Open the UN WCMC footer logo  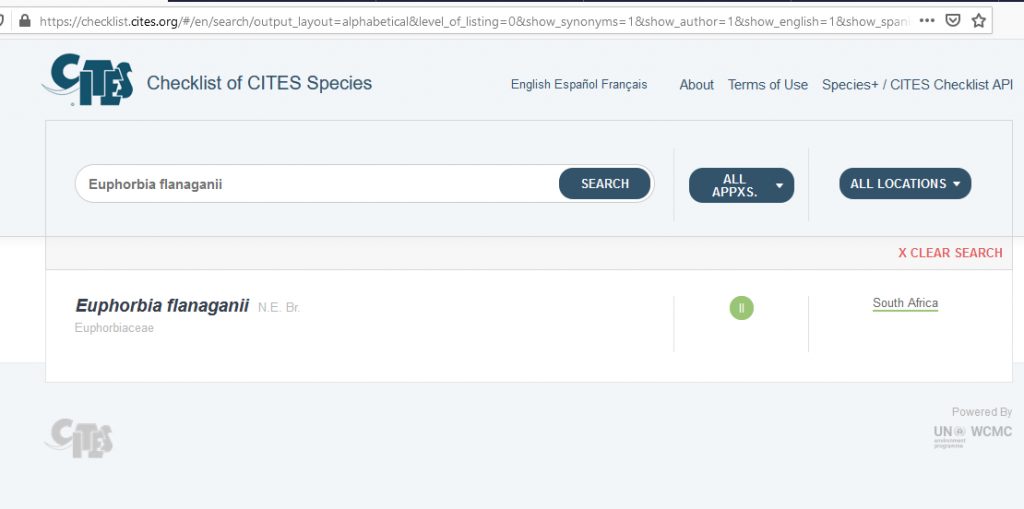point(972,436)
